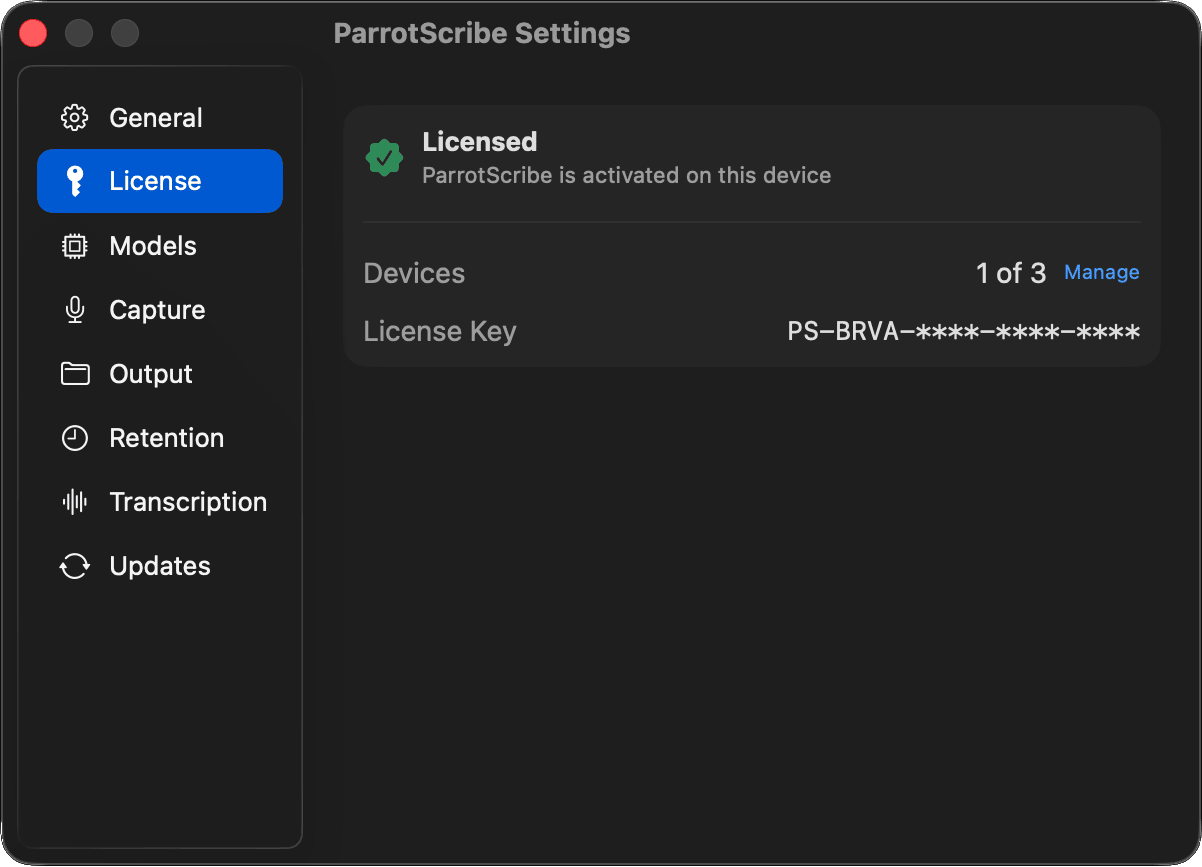The width and height of the screenshot is (1202, 867).
Task: Open Models via the chip icon
Action: (x=75, y=246)
